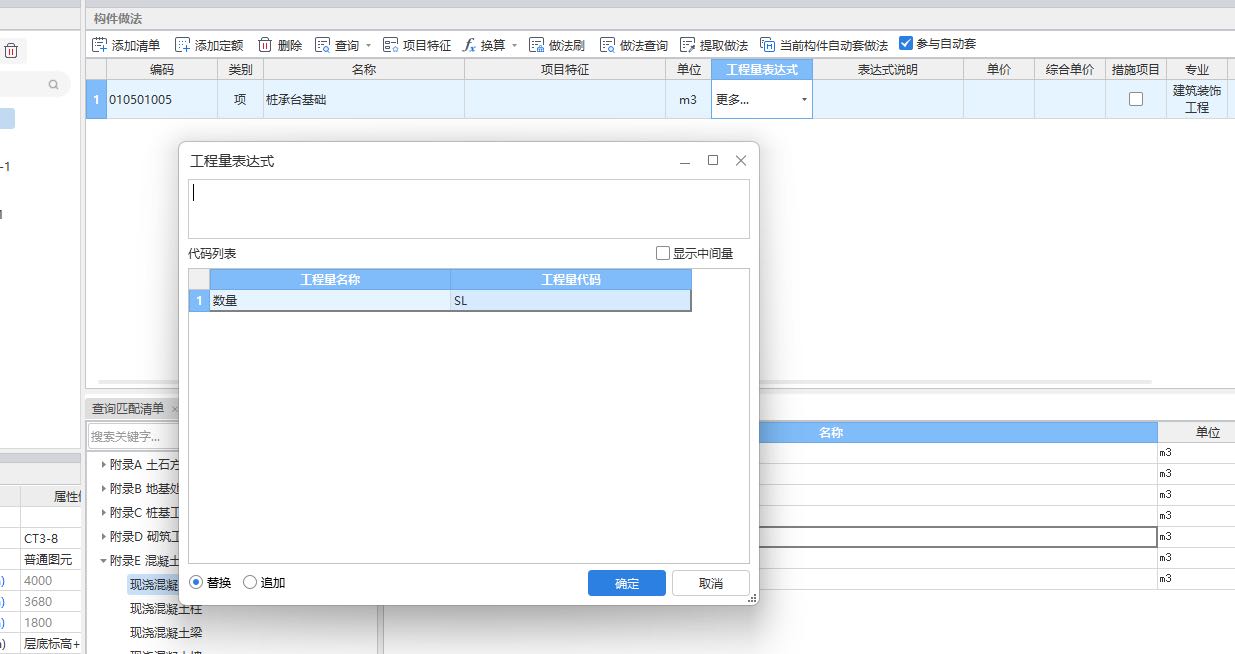The image size is (1235, 654).
Task: Click the 建筑装饰工程 cell
Action: pyautogui.click(x=1197, y=99)
